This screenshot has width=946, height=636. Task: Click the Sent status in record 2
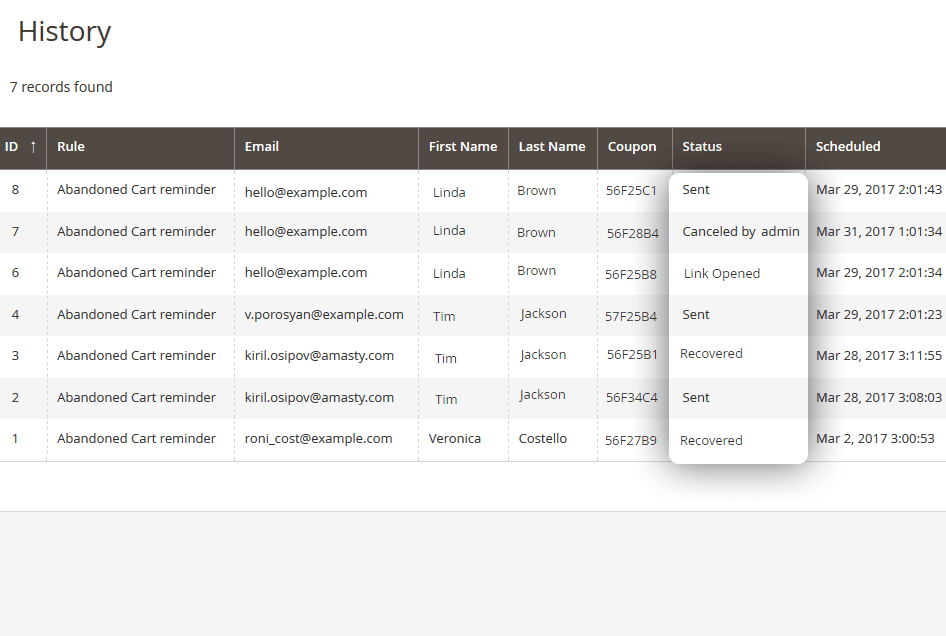pos(696,398)
